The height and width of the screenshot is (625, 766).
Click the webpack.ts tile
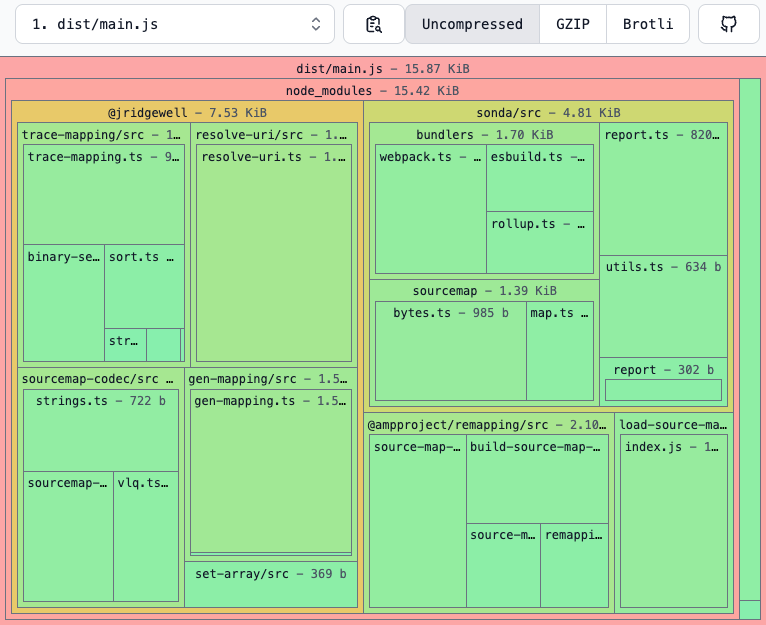point(430,209)
